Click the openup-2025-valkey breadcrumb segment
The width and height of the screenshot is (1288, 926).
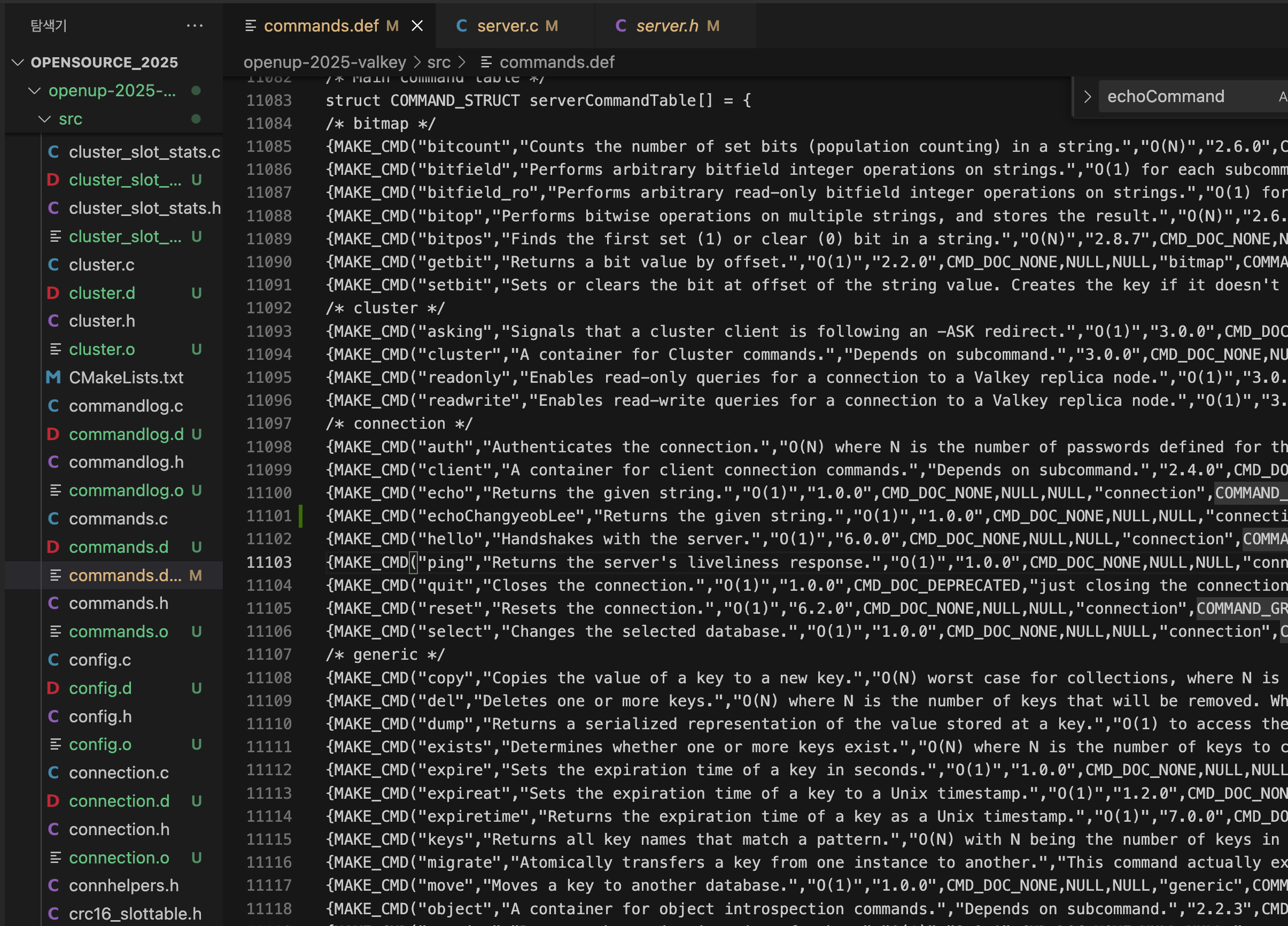pyautogui.click(x=324, y=62)
